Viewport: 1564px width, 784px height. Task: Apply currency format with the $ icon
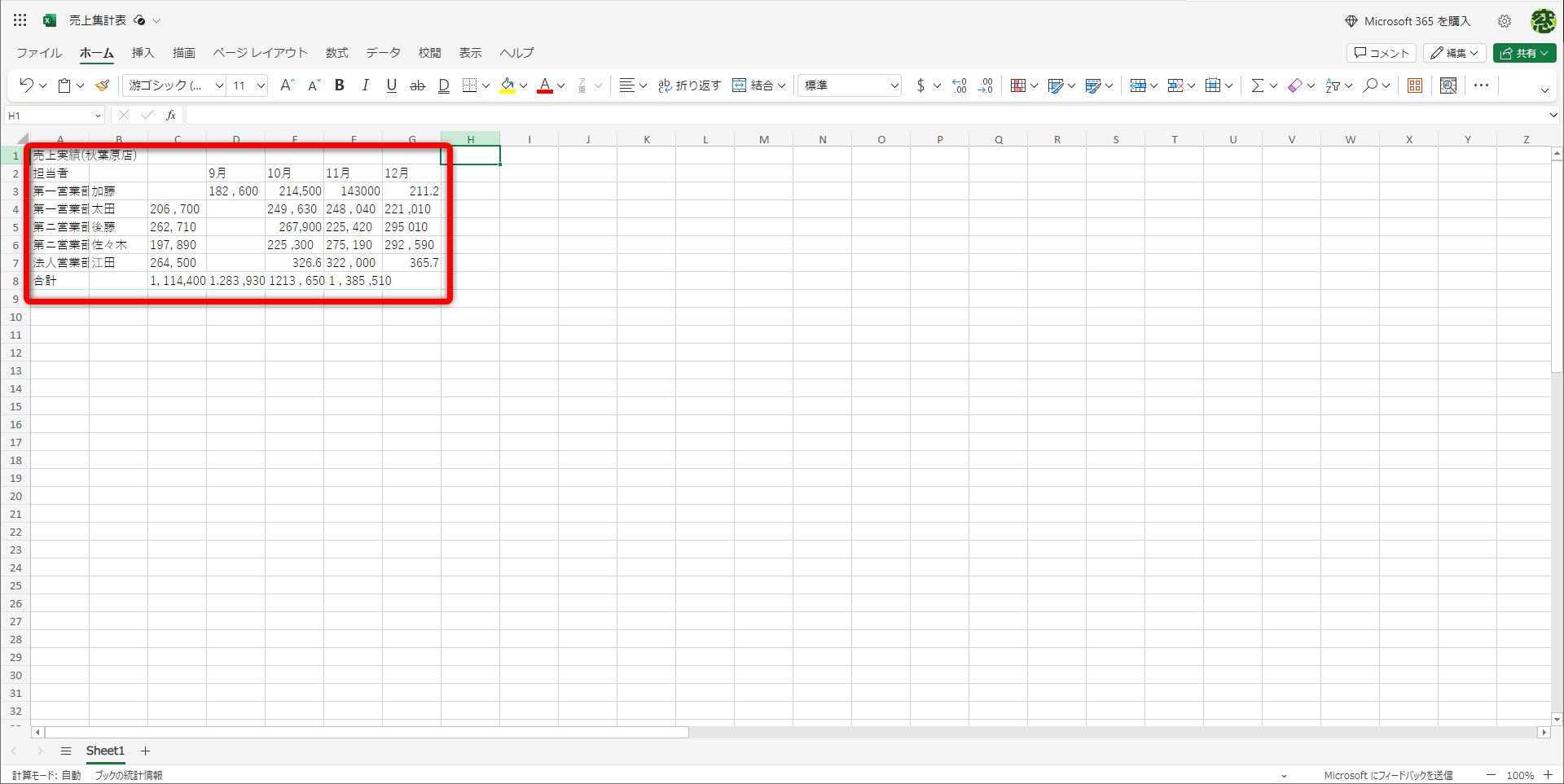[x=920, y=85]
